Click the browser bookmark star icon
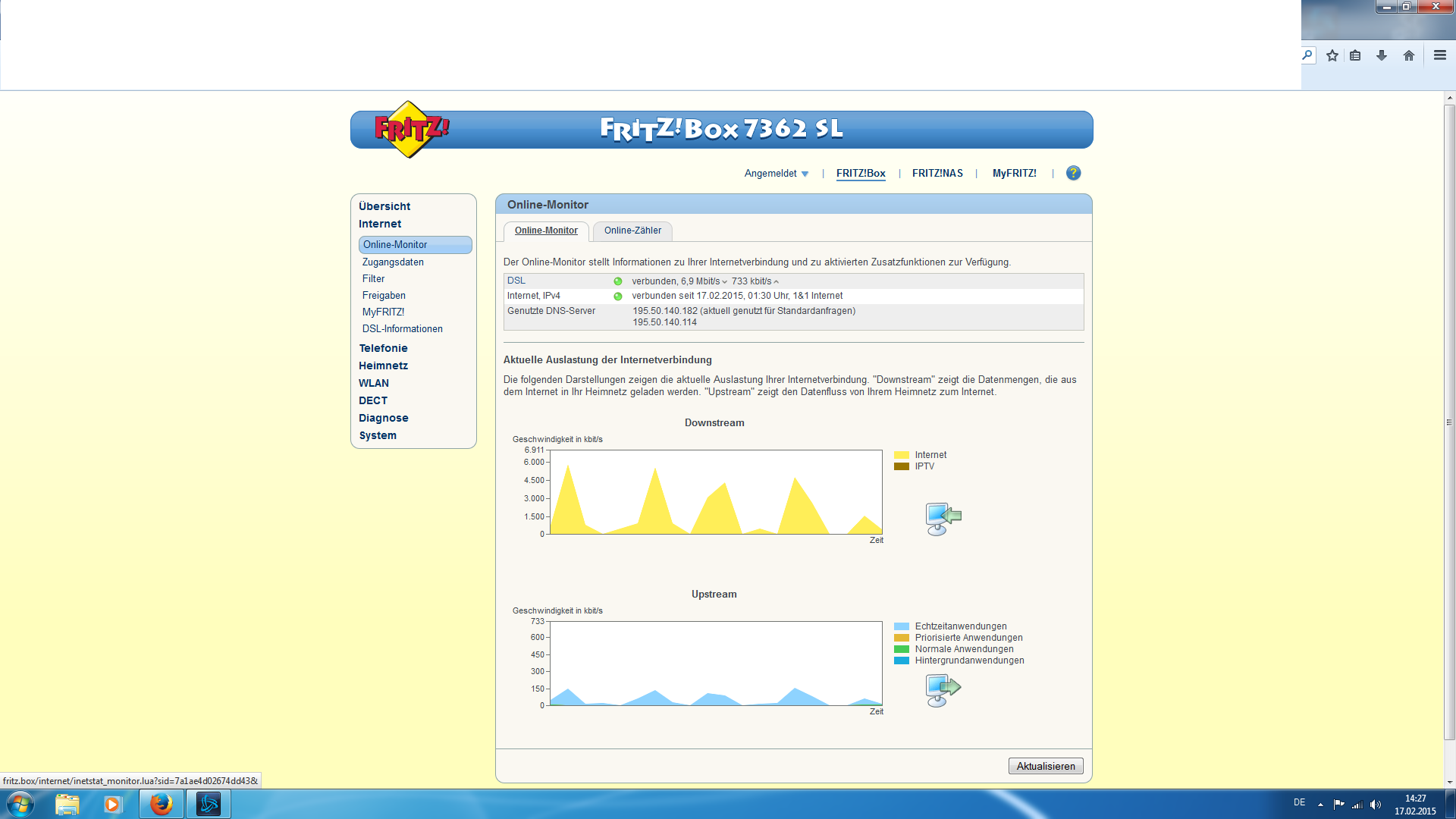The width and height of the screenshot is (1456, 819). tap(1332, 55)
